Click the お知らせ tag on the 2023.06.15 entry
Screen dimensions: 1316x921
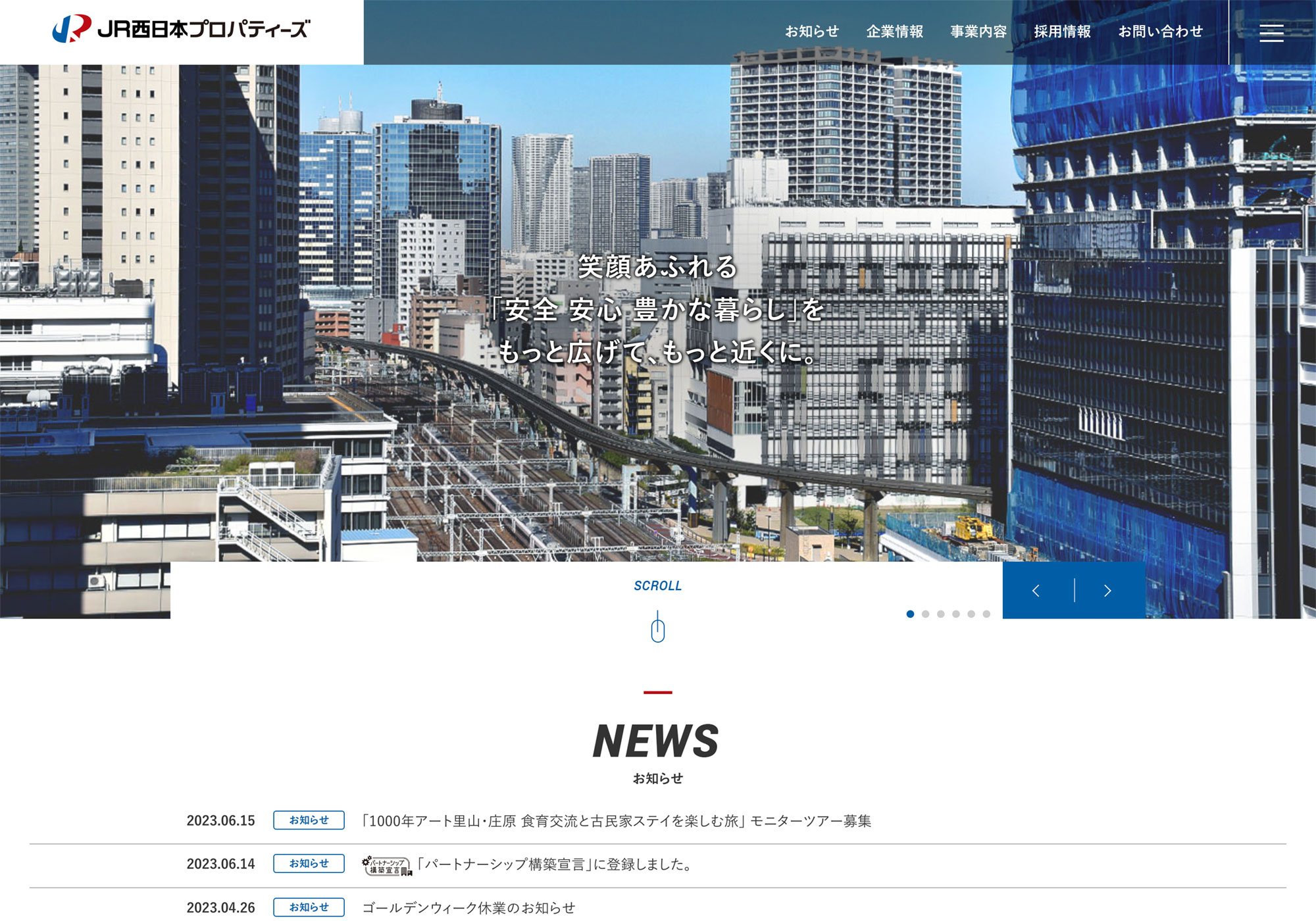(x=309, y=820)
